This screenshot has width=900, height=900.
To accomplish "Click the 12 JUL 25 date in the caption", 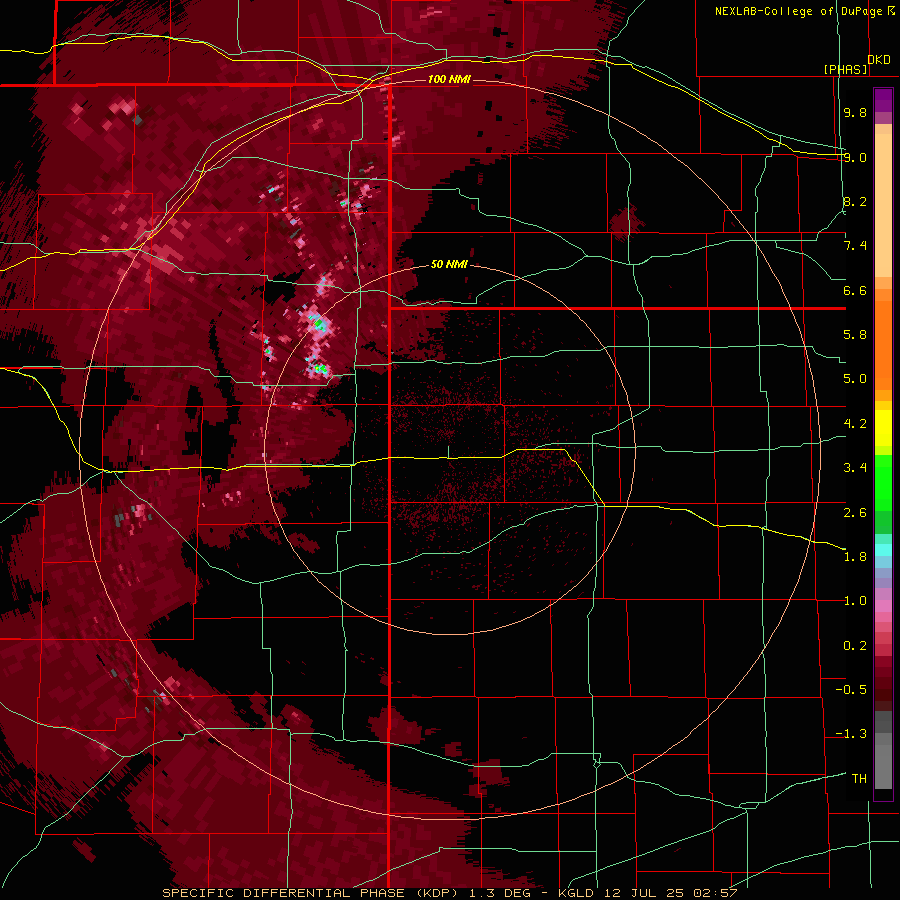I will coord(645,893).
